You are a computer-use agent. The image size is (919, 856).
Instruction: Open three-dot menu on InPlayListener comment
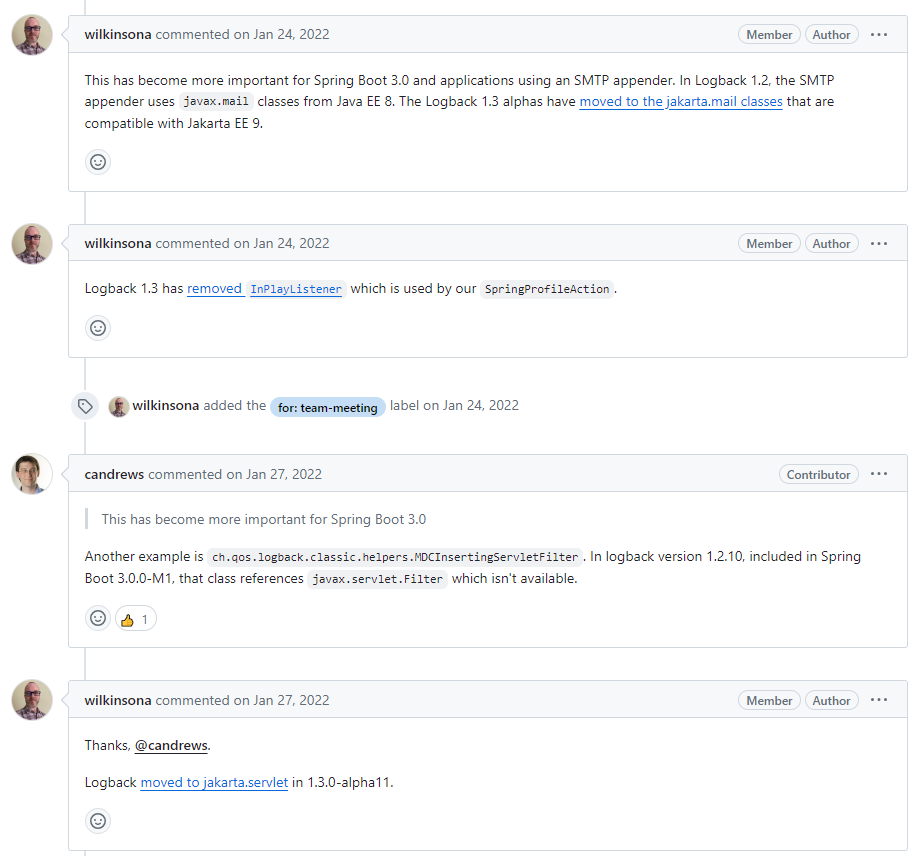(879, 244)
